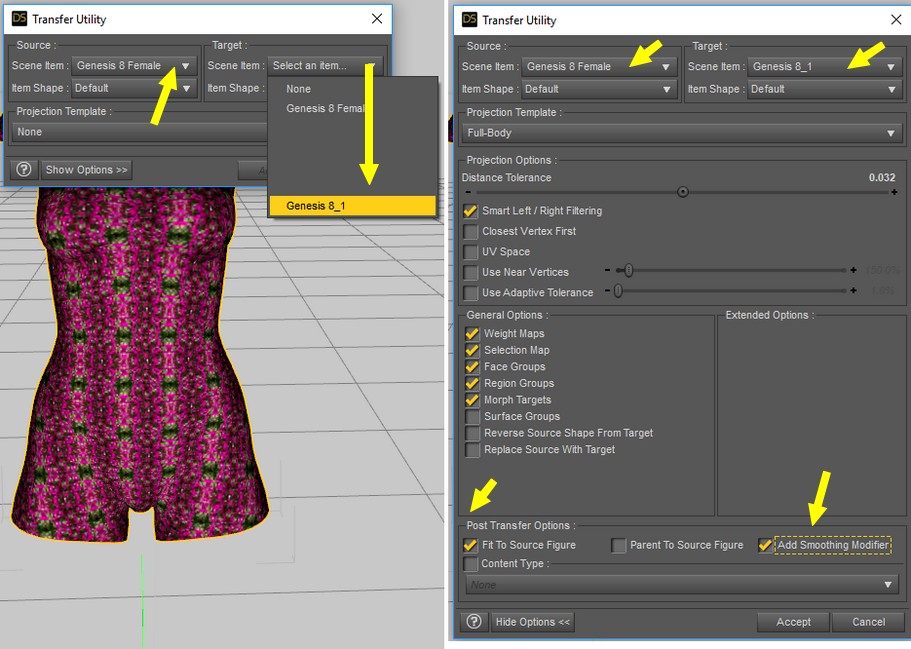Enable Surface Groups option
911x649 pixels.
(x=472, y=417)
